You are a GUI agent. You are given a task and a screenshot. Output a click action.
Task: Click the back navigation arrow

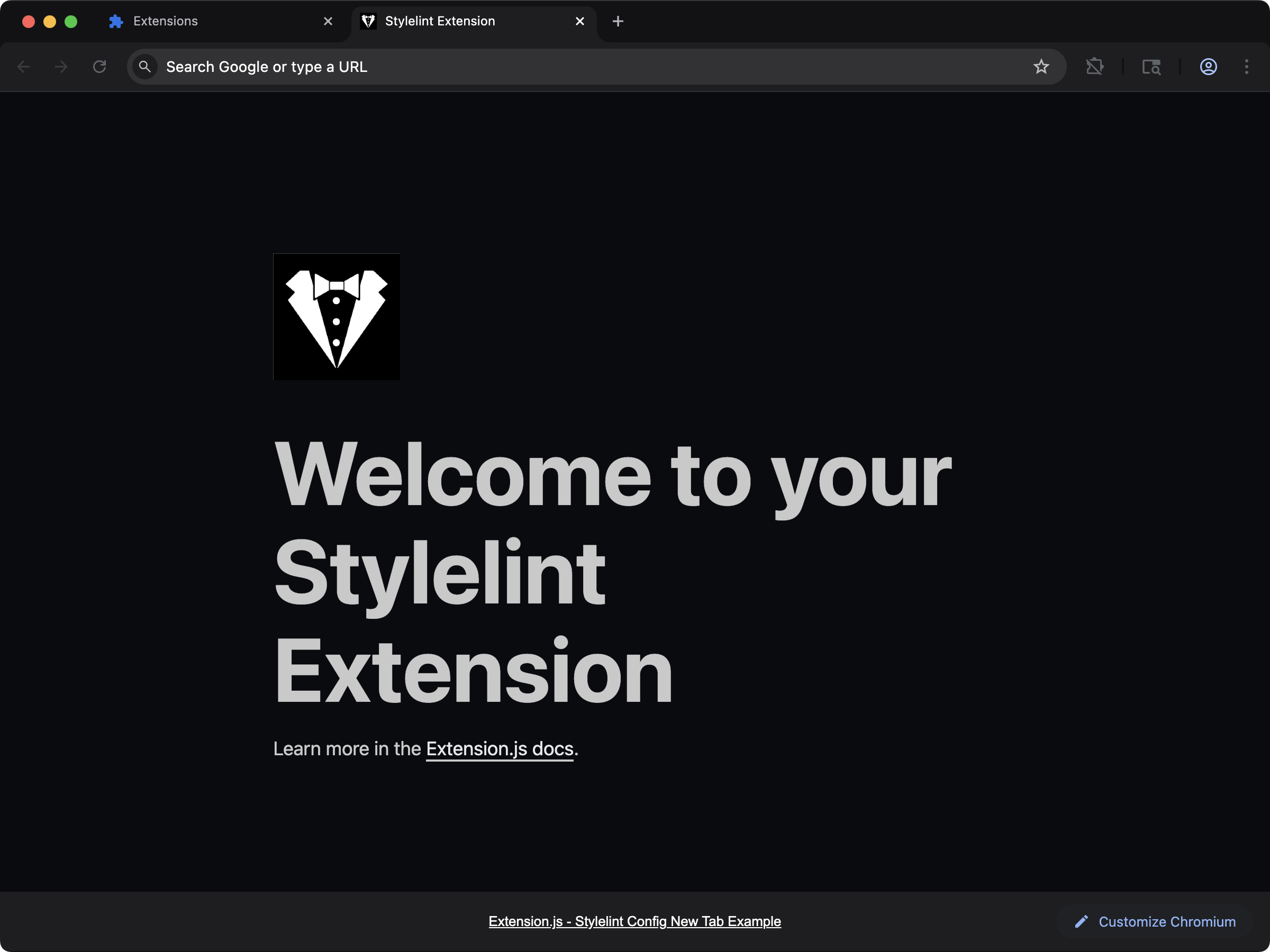click(23, 67)
